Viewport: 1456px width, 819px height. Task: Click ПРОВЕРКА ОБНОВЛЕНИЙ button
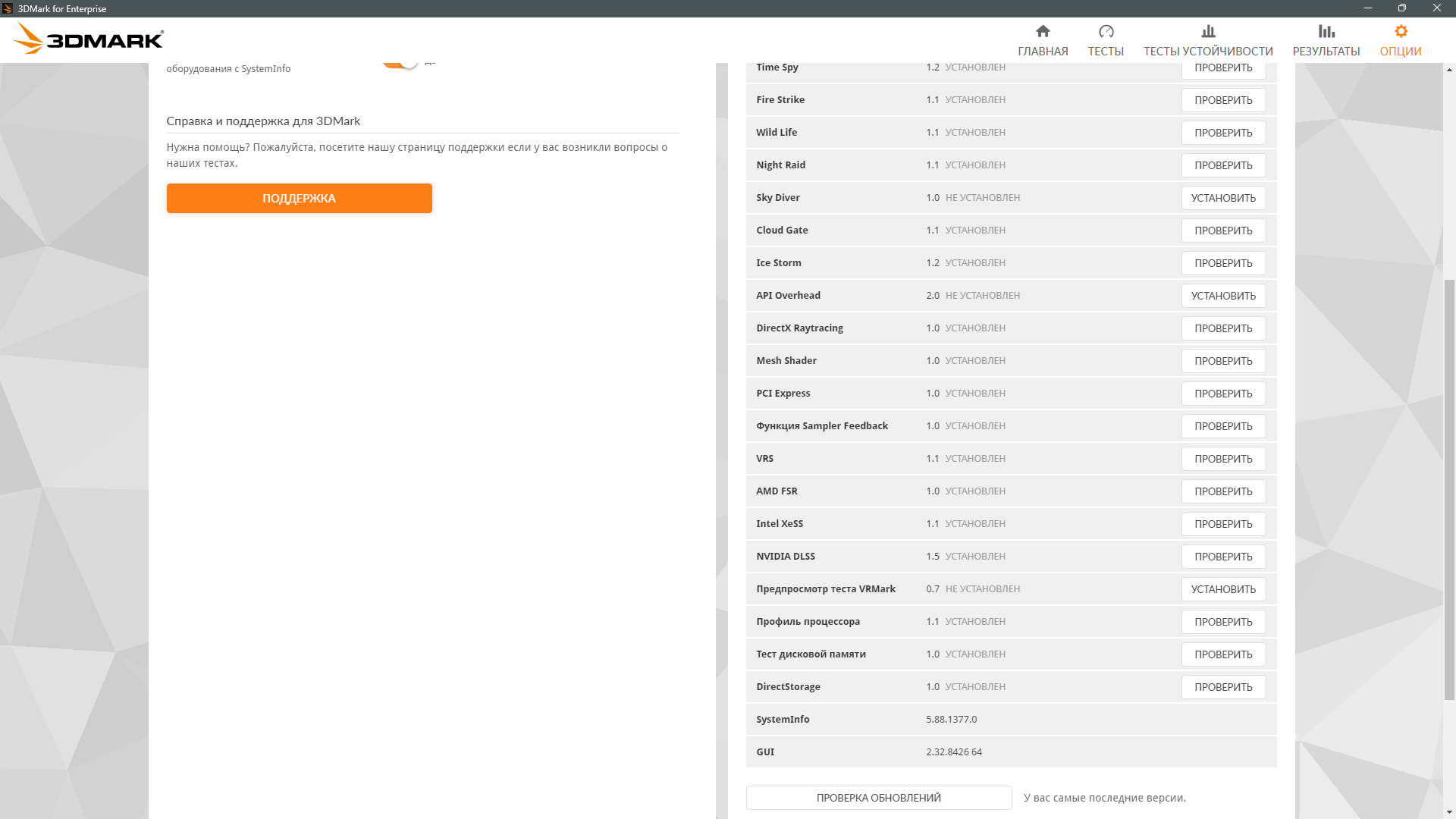(879, 798)
